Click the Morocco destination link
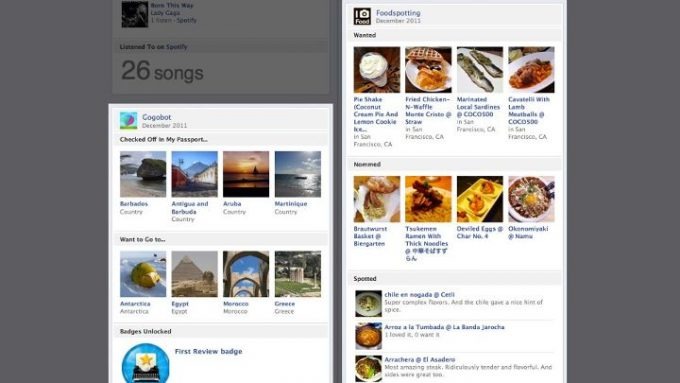 click(x=235, y=304)
